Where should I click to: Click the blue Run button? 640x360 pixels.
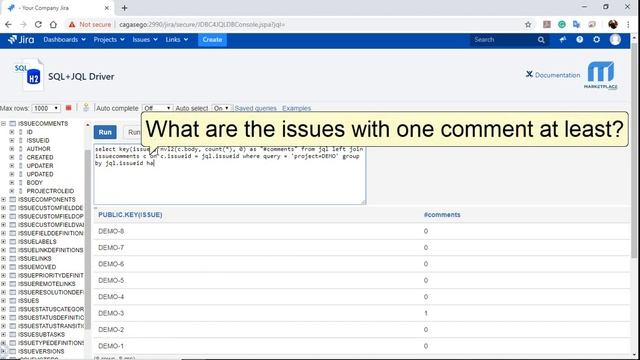[x=105, y=132]
